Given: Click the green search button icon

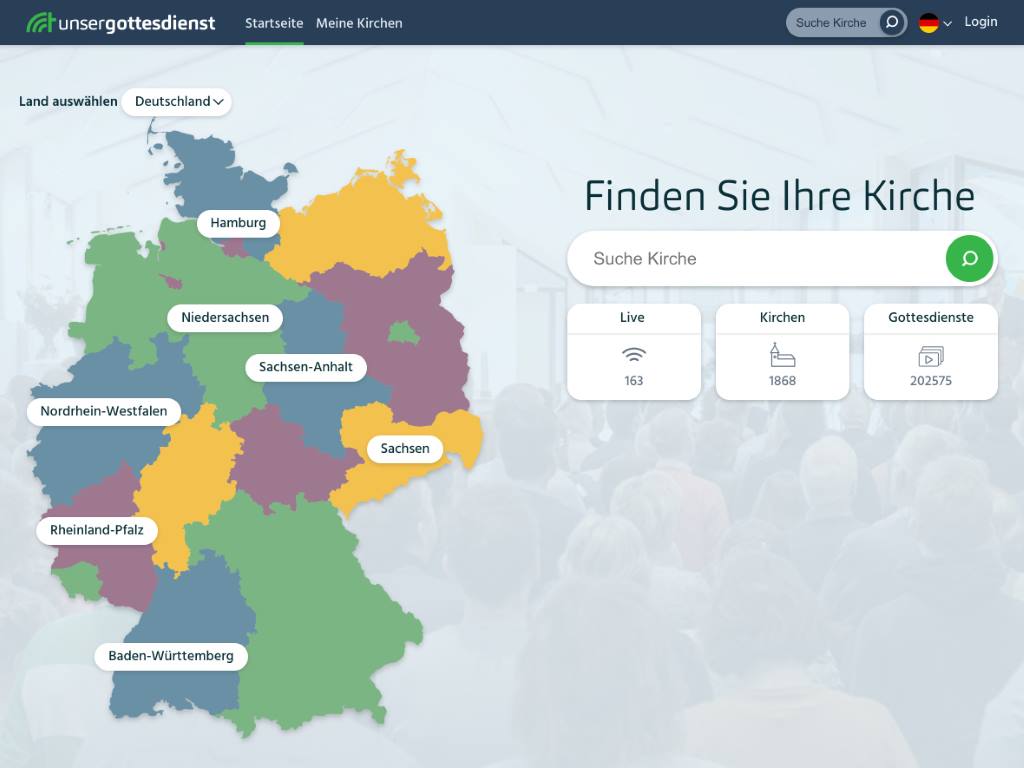Looking at the screenshot, I should (969, 259).
